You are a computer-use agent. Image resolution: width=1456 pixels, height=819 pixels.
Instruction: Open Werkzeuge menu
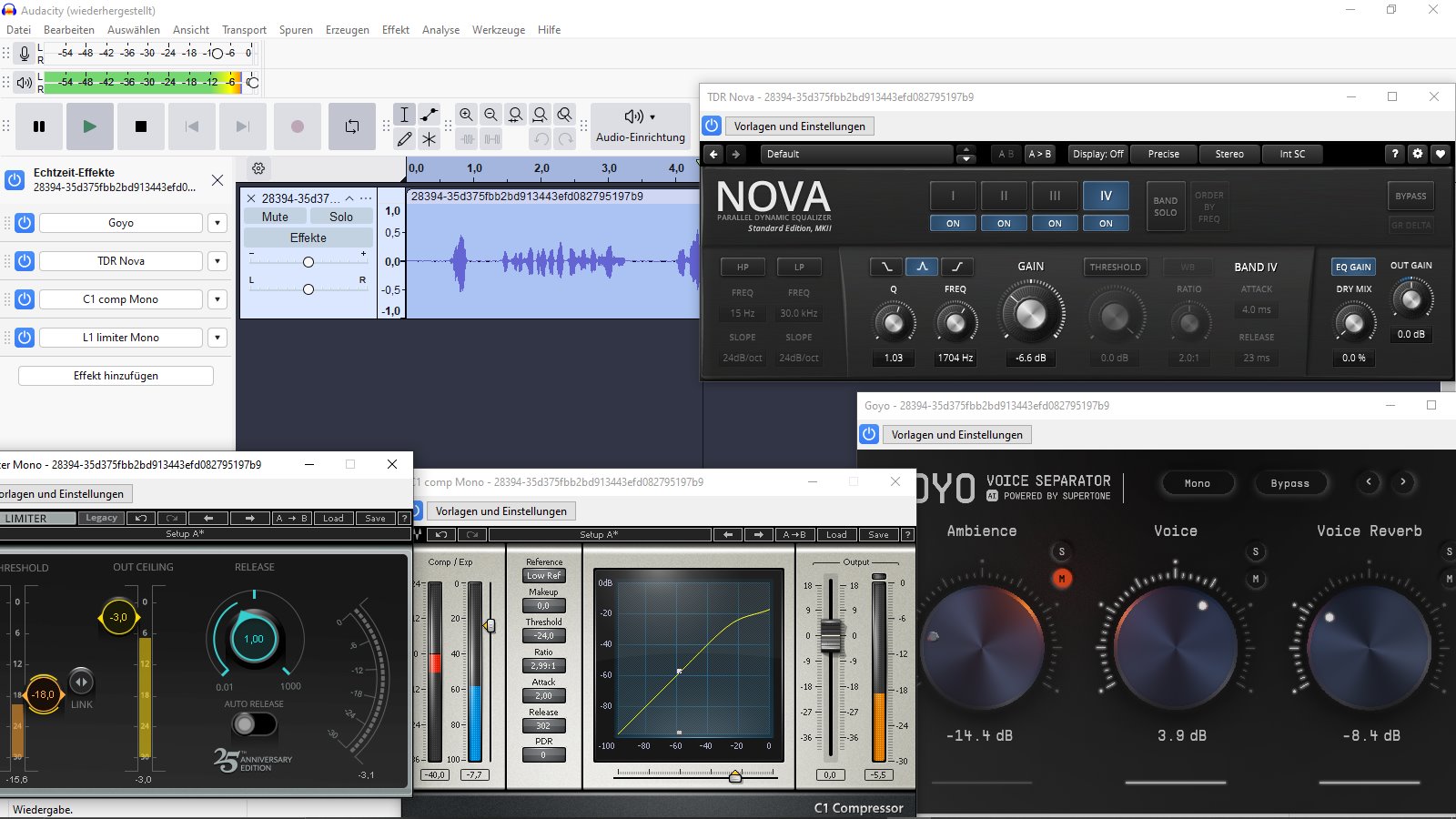499,29
